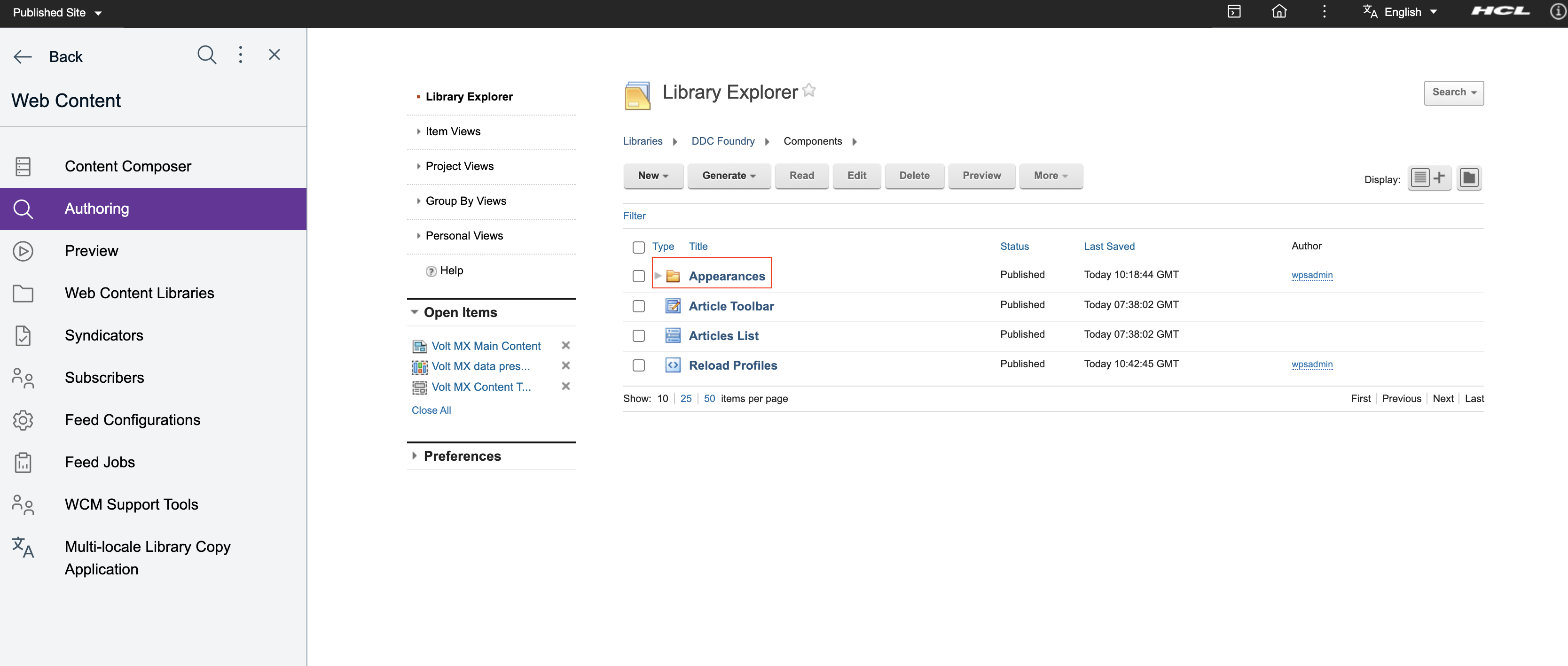Screen dimensions: 1568x666
Task: Close the Volt MX Main Content open item
Action: [x=565, y=346]
